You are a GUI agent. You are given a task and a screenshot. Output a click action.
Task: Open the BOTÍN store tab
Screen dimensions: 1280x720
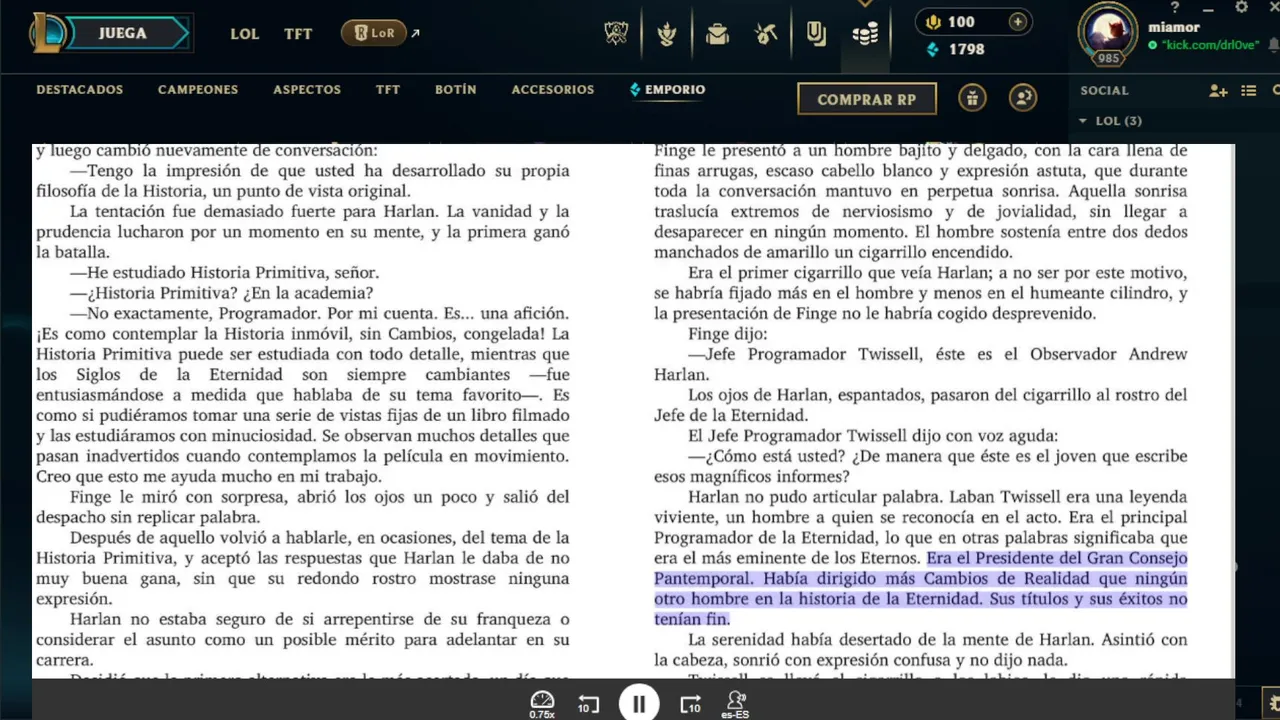click(456, 89)
